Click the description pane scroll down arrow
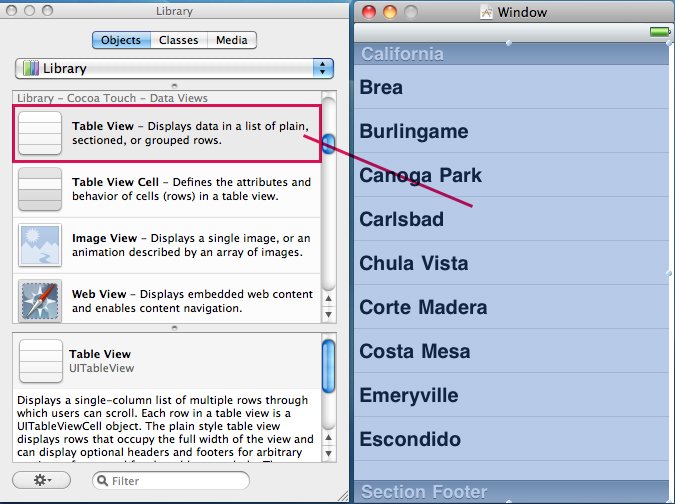 [328, 453]
